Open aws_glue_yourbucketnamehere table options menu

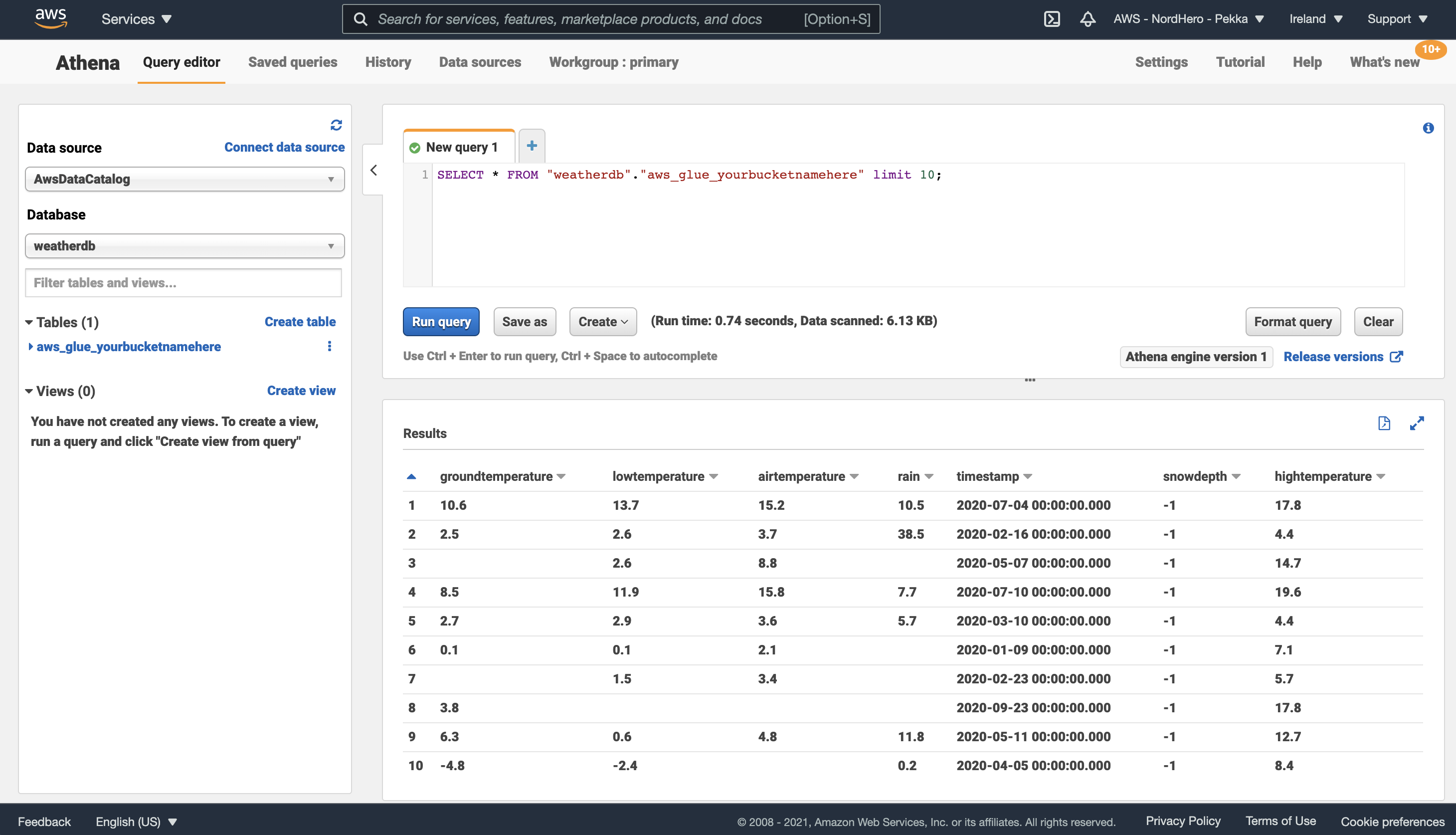[329, 346]
